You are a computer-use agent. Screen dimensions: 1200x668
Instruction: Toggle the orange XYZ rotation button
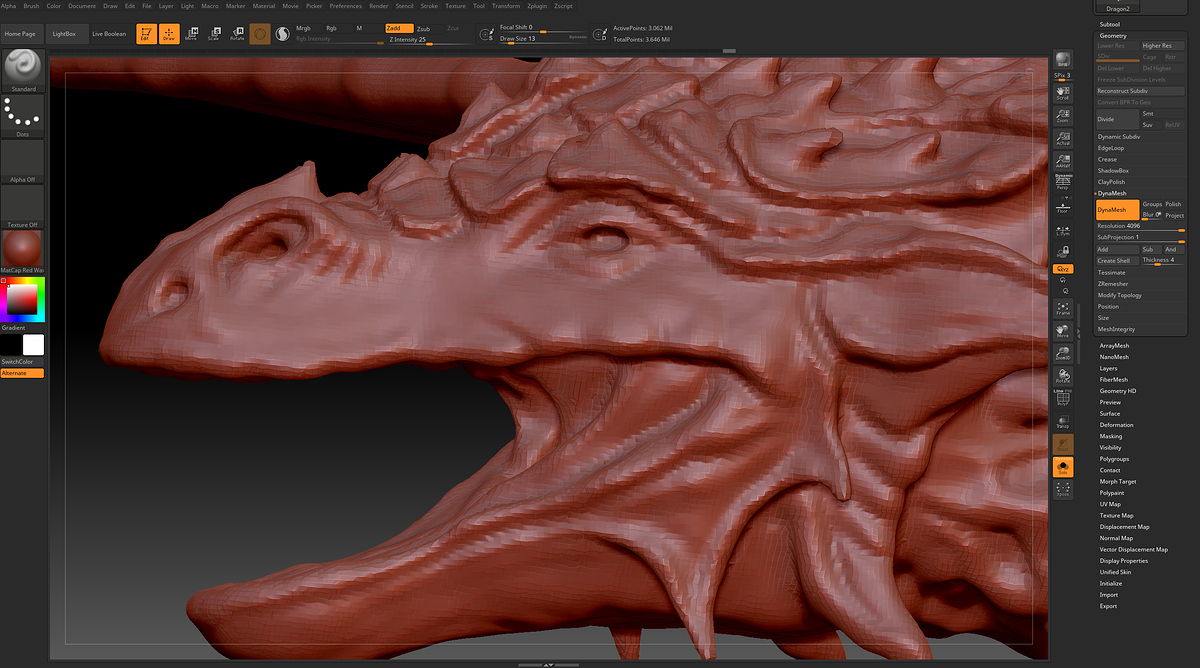pyautogui.click(x=1063, y=269)
